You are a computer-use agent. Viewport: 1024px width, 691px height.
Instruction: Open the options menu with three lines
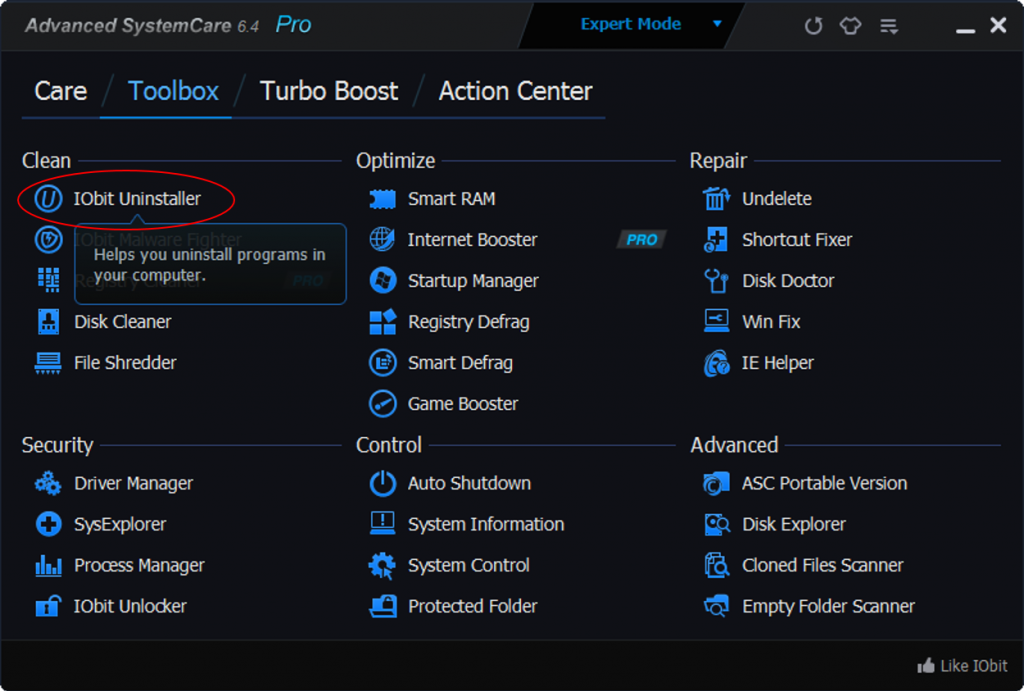pyautogui.click(x=889, y=26)
